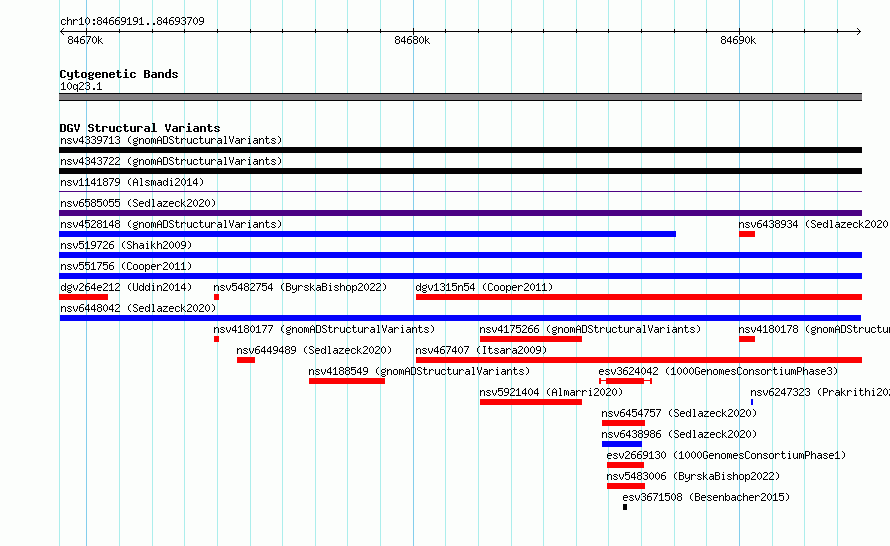Click the small red bar under nsv4180178

[x=747, y=339]
